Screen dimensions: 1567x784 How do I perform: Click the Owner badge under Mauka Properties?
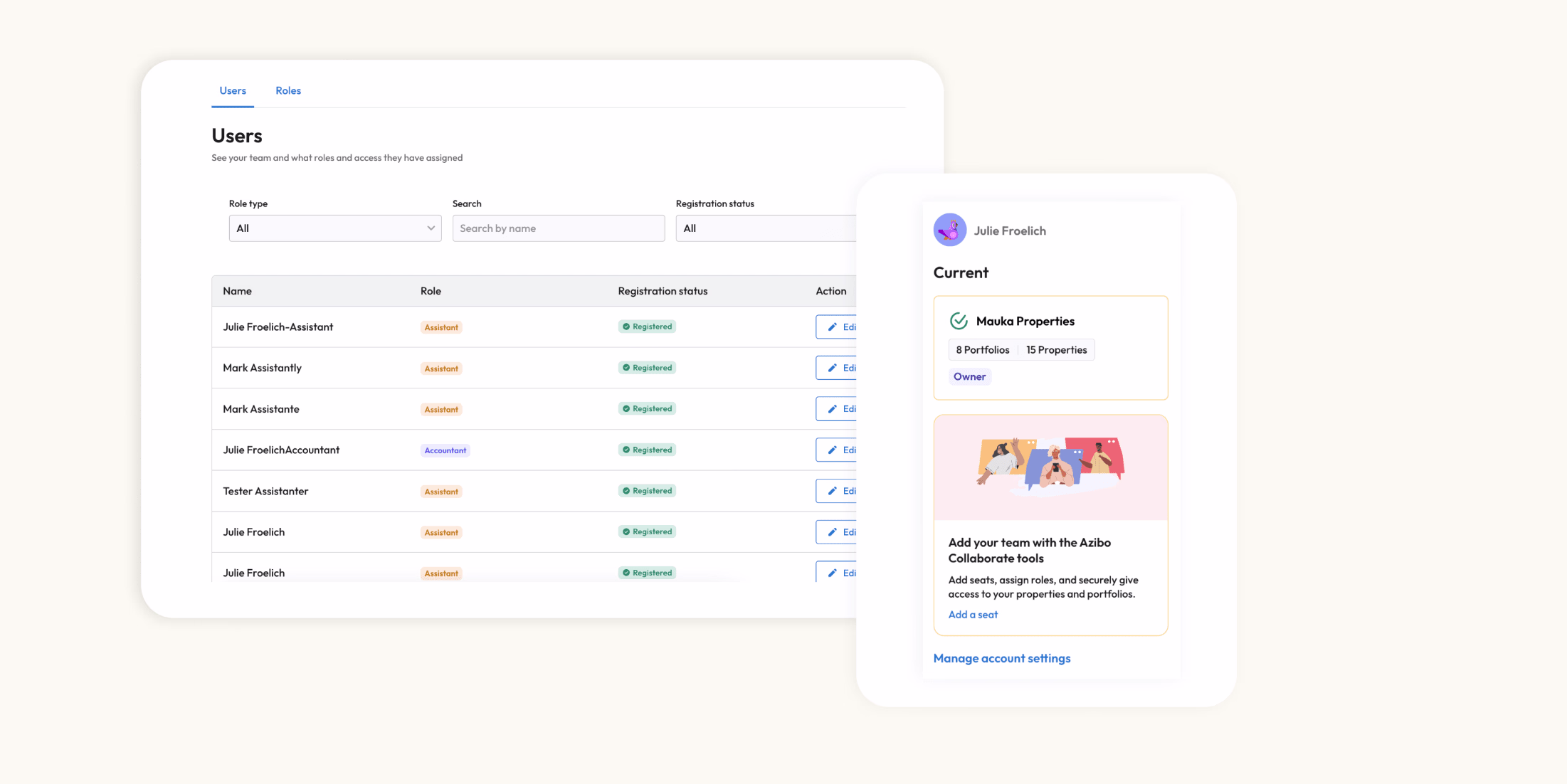pos(970,376)
